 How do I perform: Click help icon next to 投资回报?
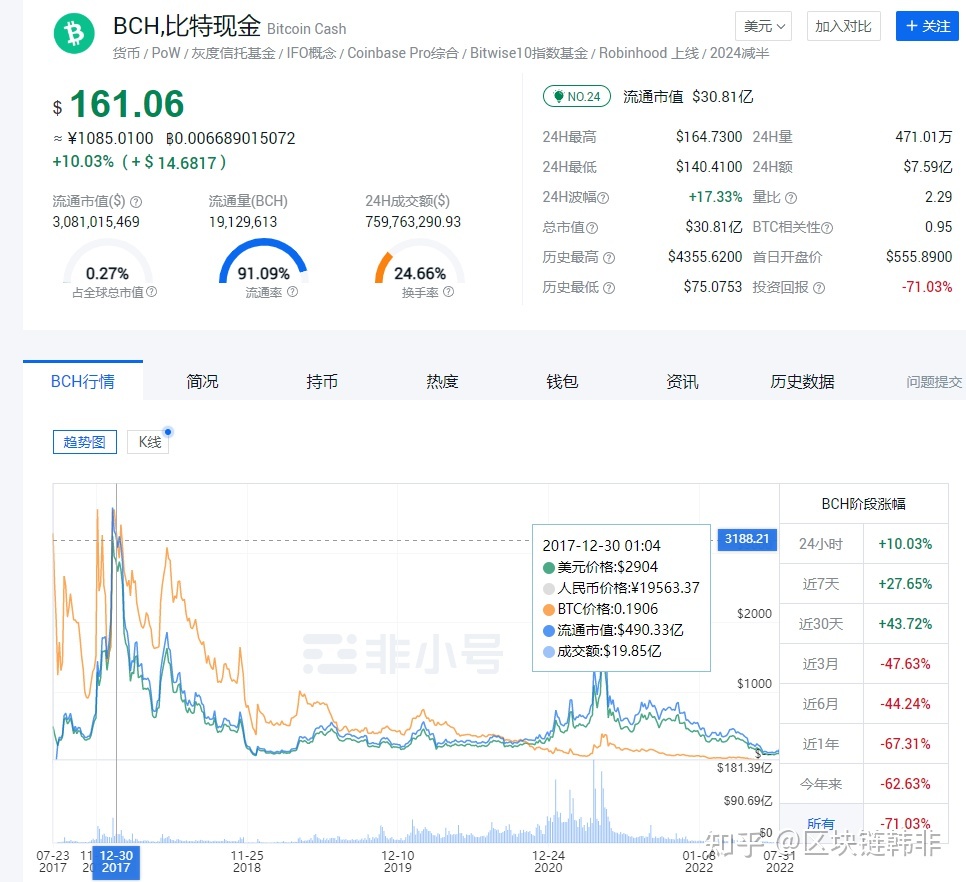pyautogui.click(x=819, y=288)
